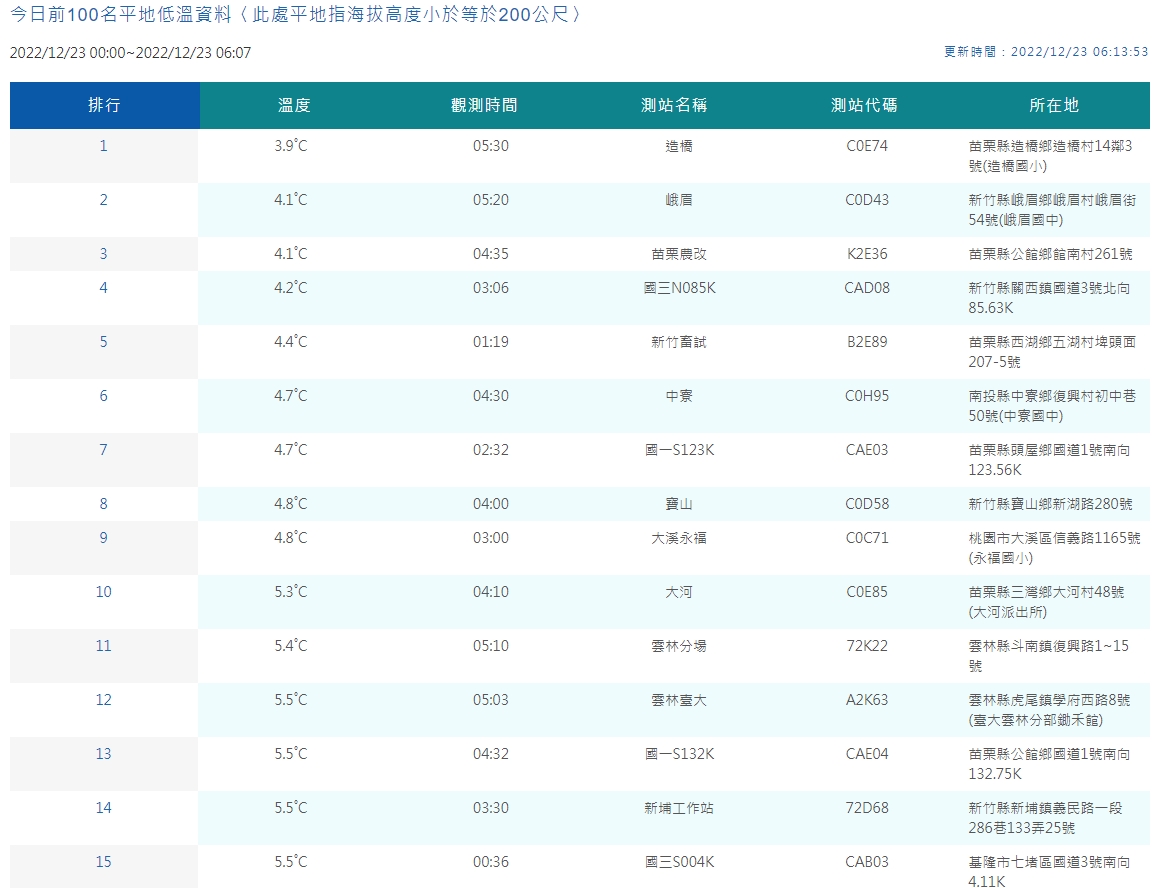Image resolution: width=1155 pixels, height=888 pixels.
Task: Click observation time 00:36
Action: pos(491,862)
